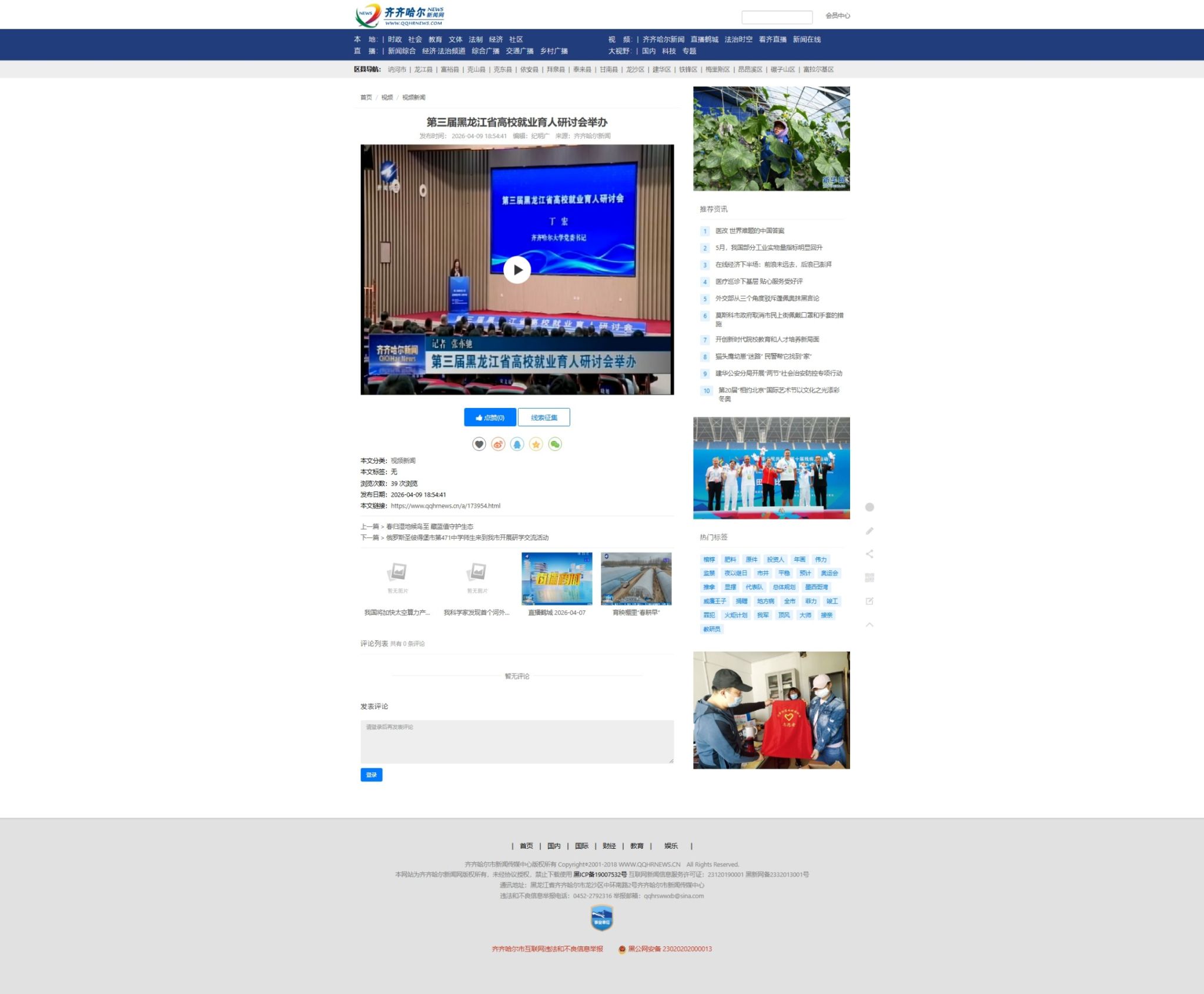Focus the header search input field
This screenshot has width=1204, height=994.
click(777, 17)
